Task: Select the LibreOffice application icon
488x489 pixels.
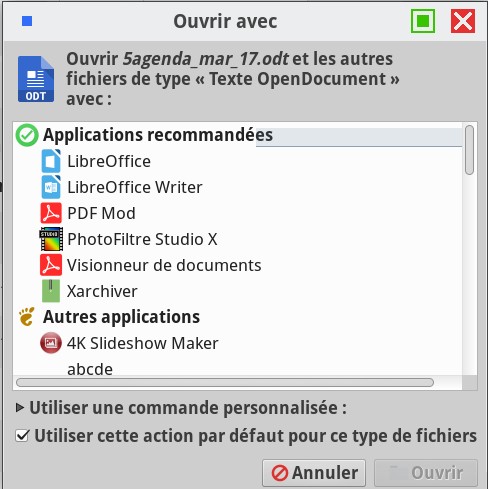Action: pos(51,161)
